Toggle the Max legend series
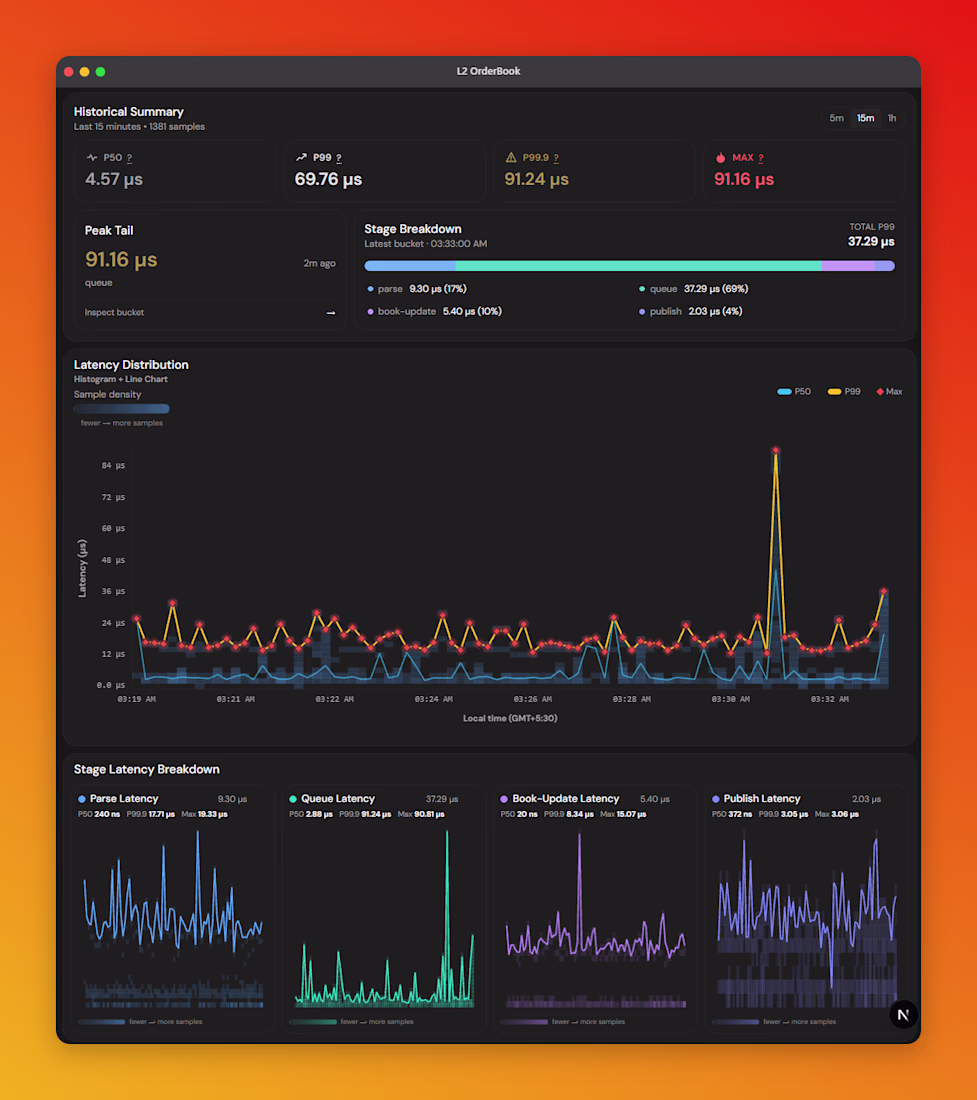The height and width of the screenshot is (1100, 977). pos(889,391)
